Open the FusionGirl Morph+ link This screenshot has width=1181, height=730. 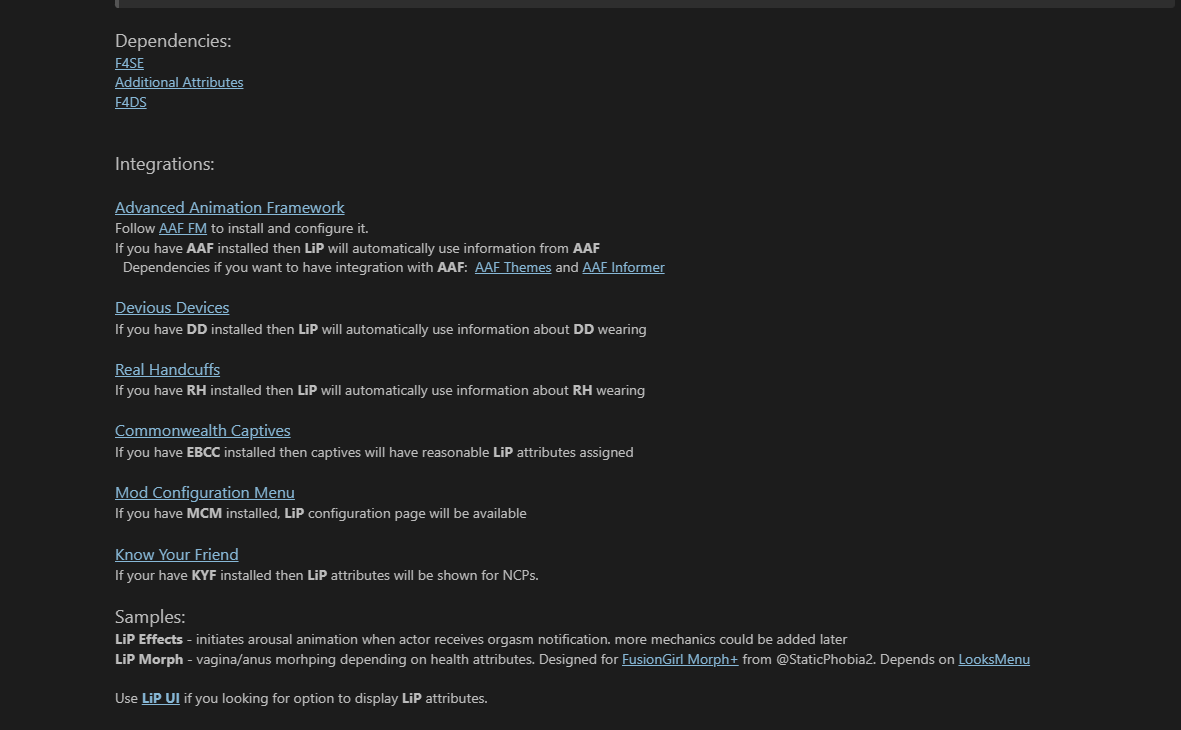pyautogui.click(x=680, y=659)
